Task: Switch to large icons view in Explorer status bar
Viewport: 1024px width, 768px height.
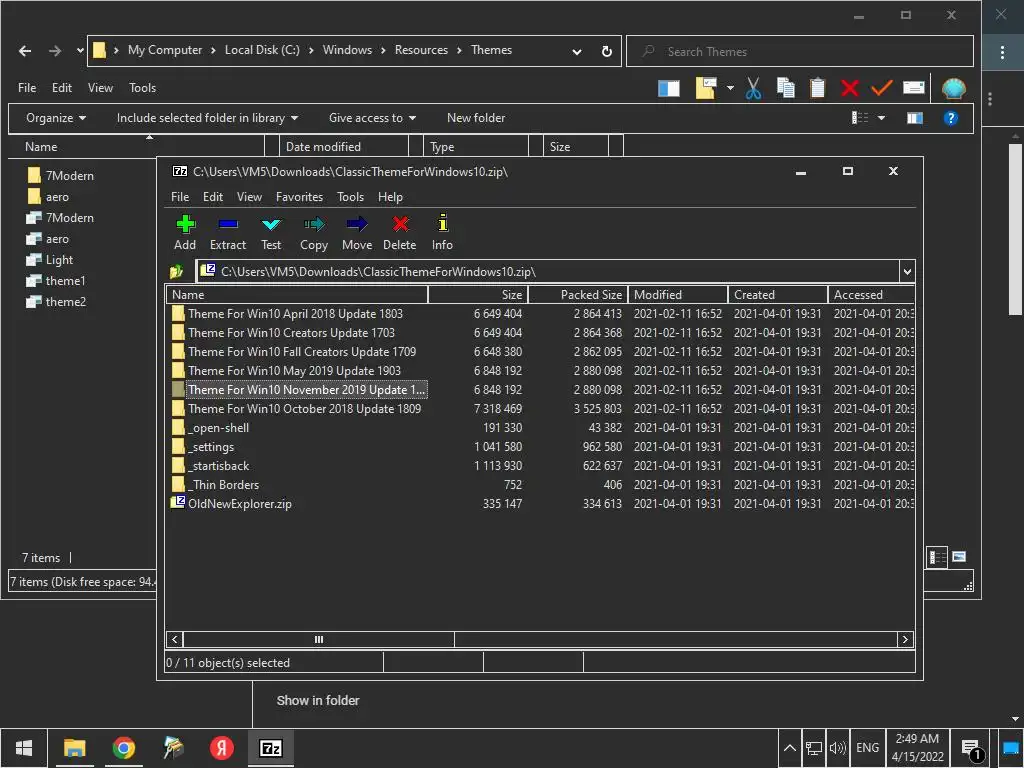Action: coord(959,557)
